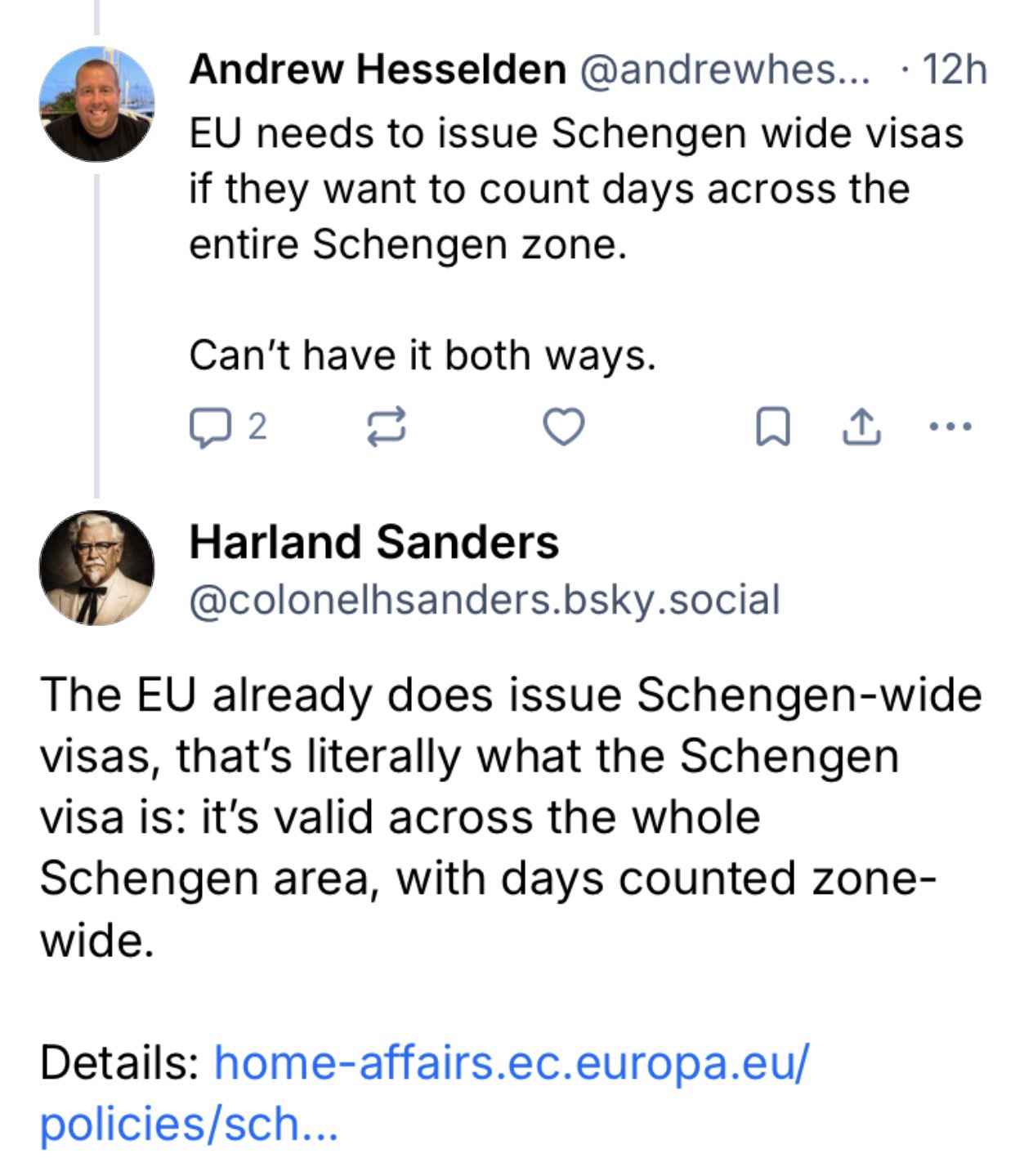Tap the vertical thread connector line

[96, 327]
